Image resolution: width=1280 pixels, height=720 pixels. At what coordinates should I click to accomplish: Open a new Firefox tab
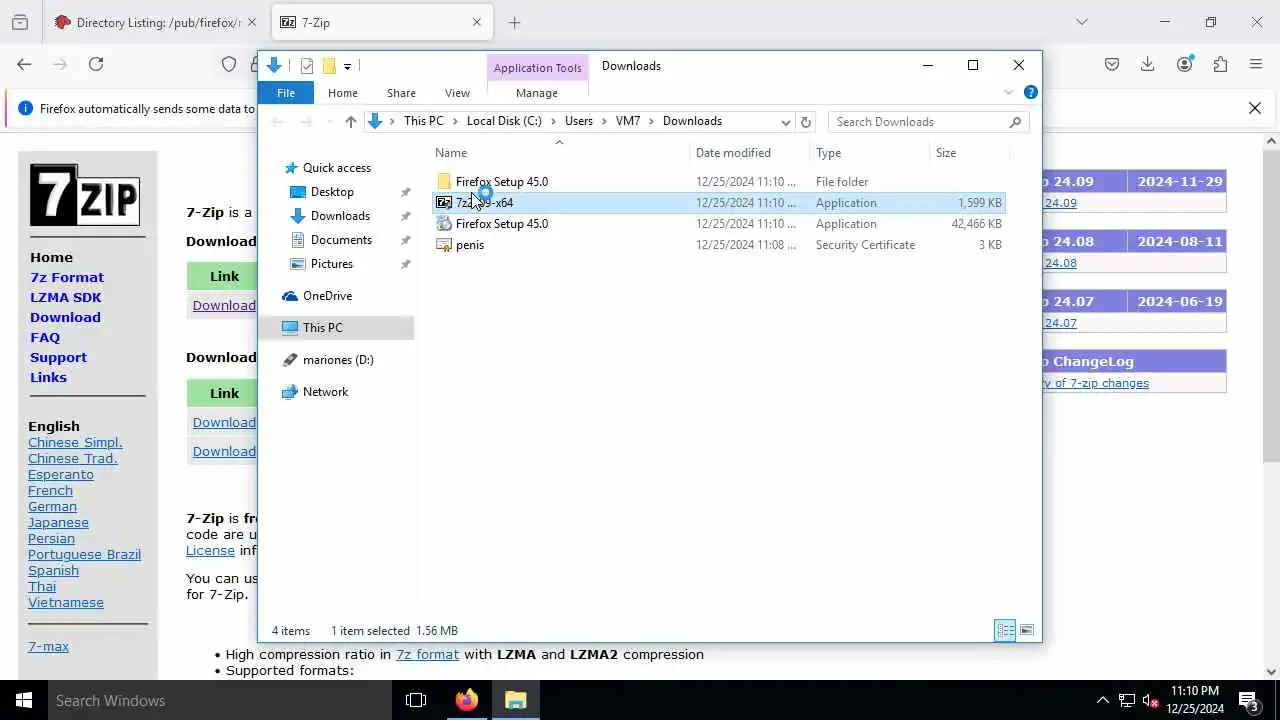(514, 22)
